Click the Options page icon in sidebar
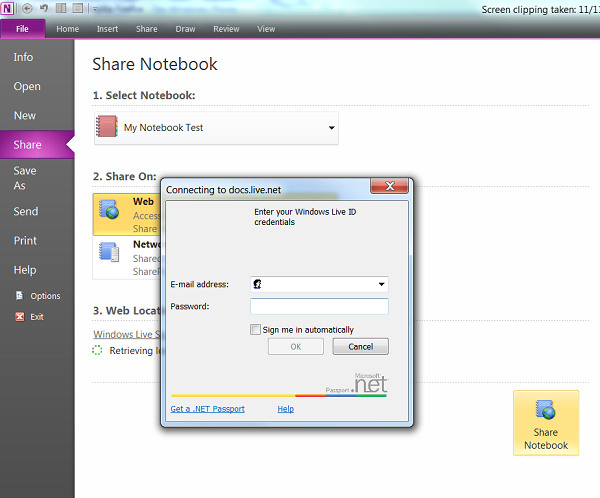Viewport: 600px width, 498px height. 20,296
